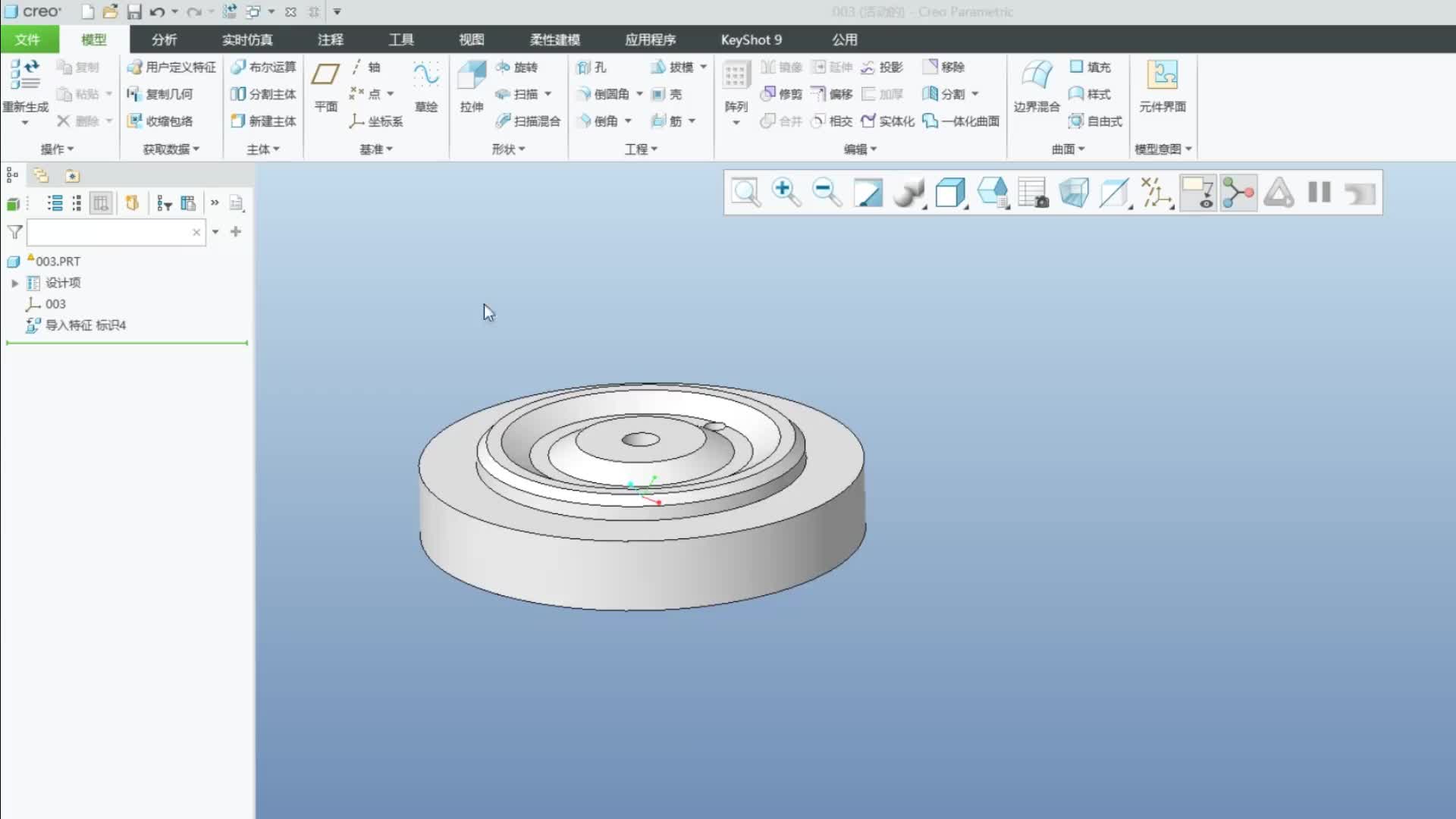The height and width of the screenshot is (819, 1456).
Task: Click the Revolve (旋转) button
Action: click(517, 67)
